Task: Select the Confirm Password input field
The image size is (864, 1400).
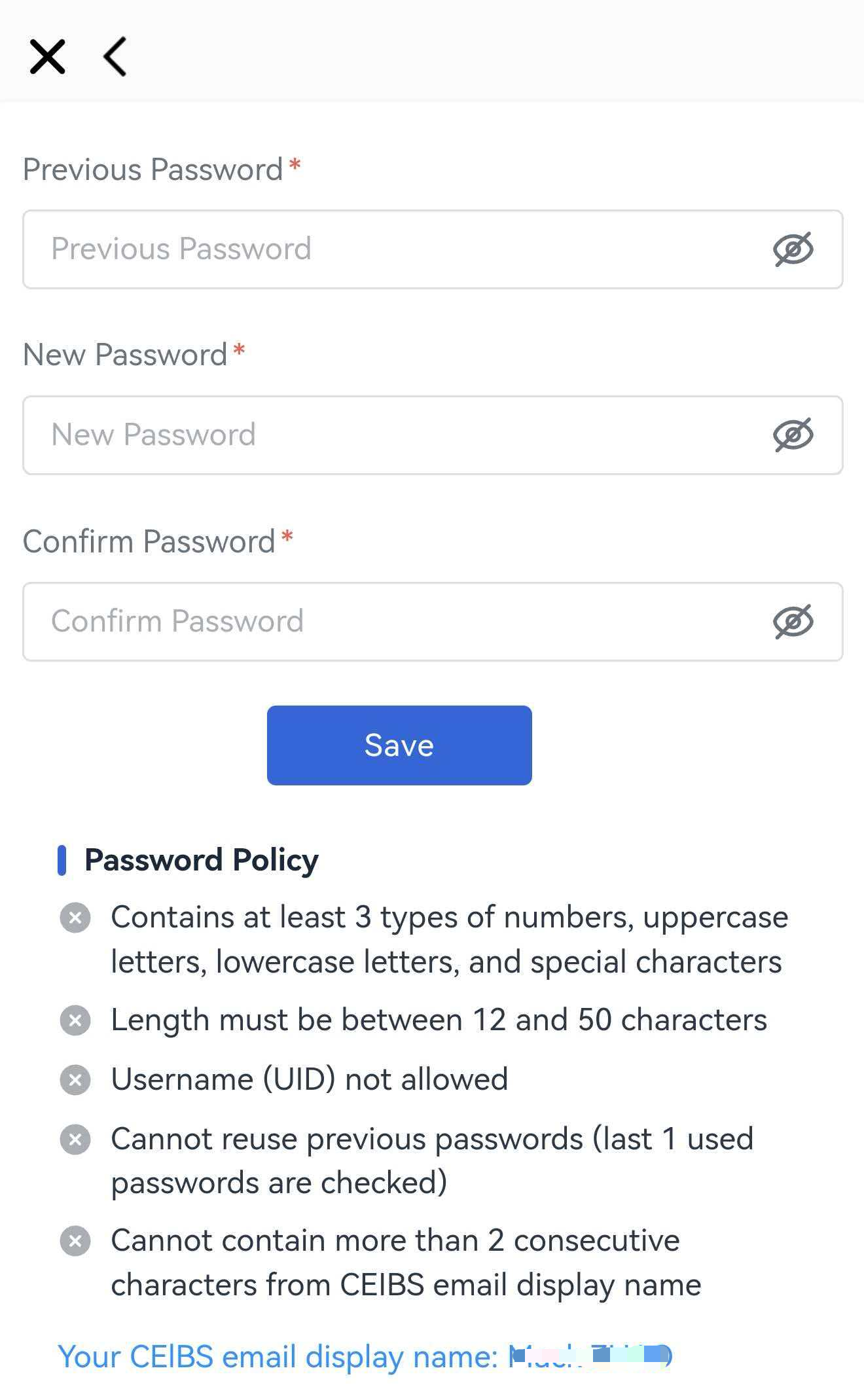Action: (393, 622)
